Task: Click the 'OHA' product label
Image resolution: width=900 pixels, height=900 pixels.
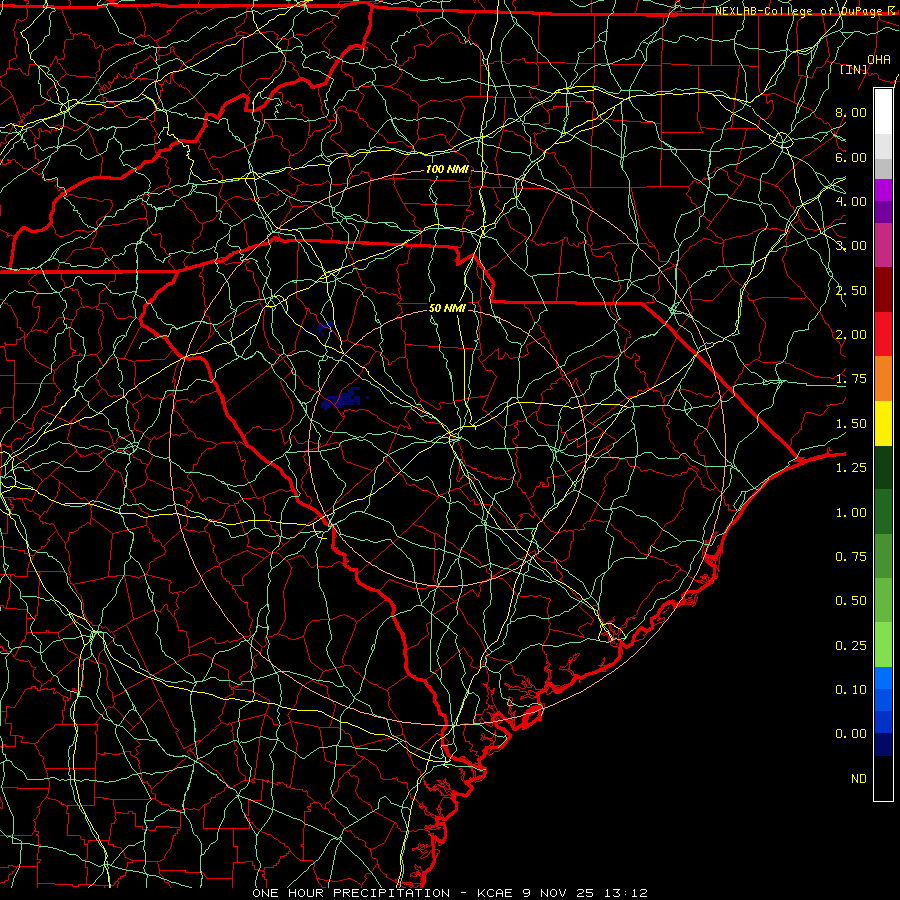Action: tap(879, 60)
